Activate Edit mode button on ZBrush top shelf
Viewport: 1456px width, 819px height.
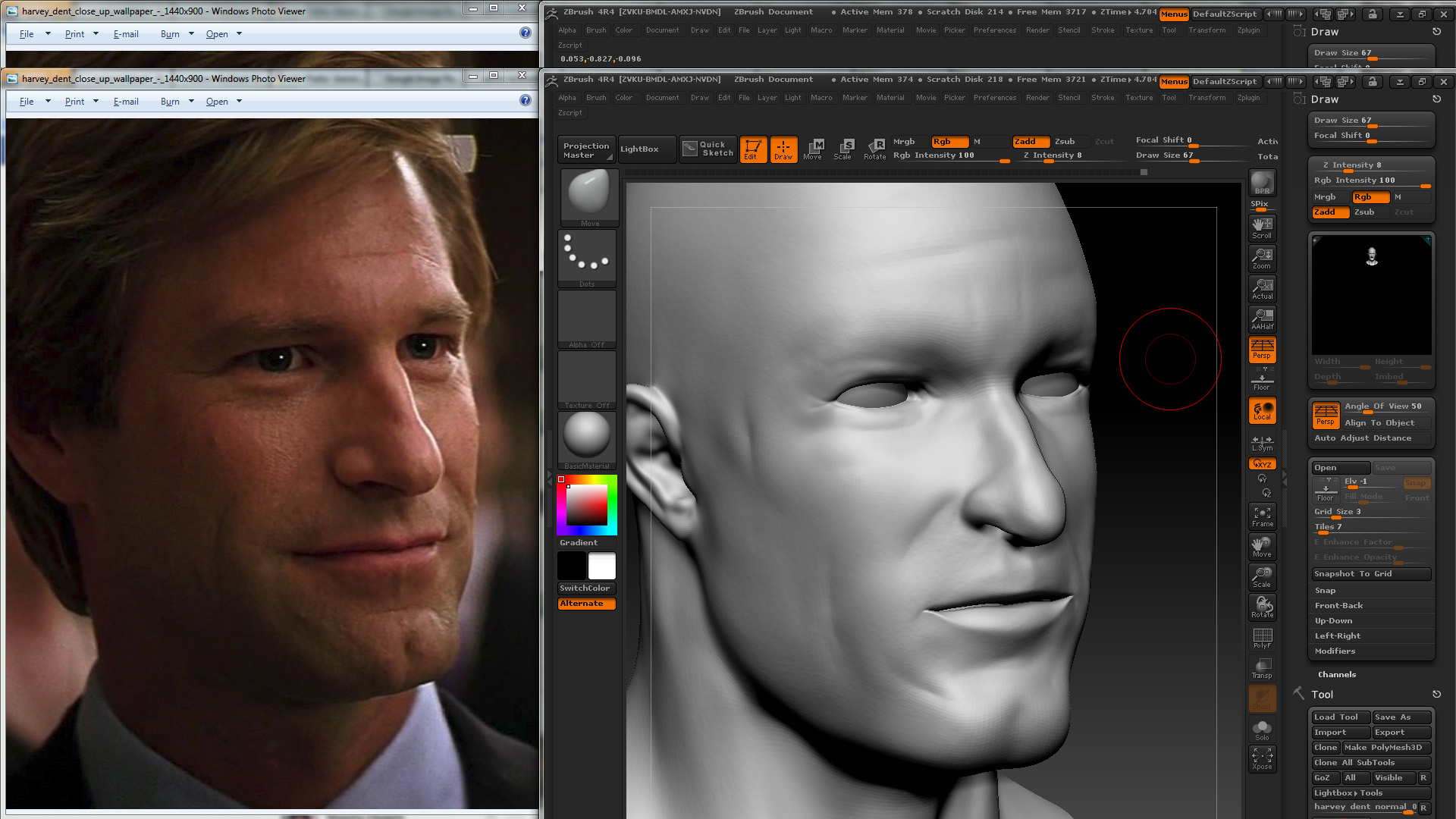tap(753, 149)
